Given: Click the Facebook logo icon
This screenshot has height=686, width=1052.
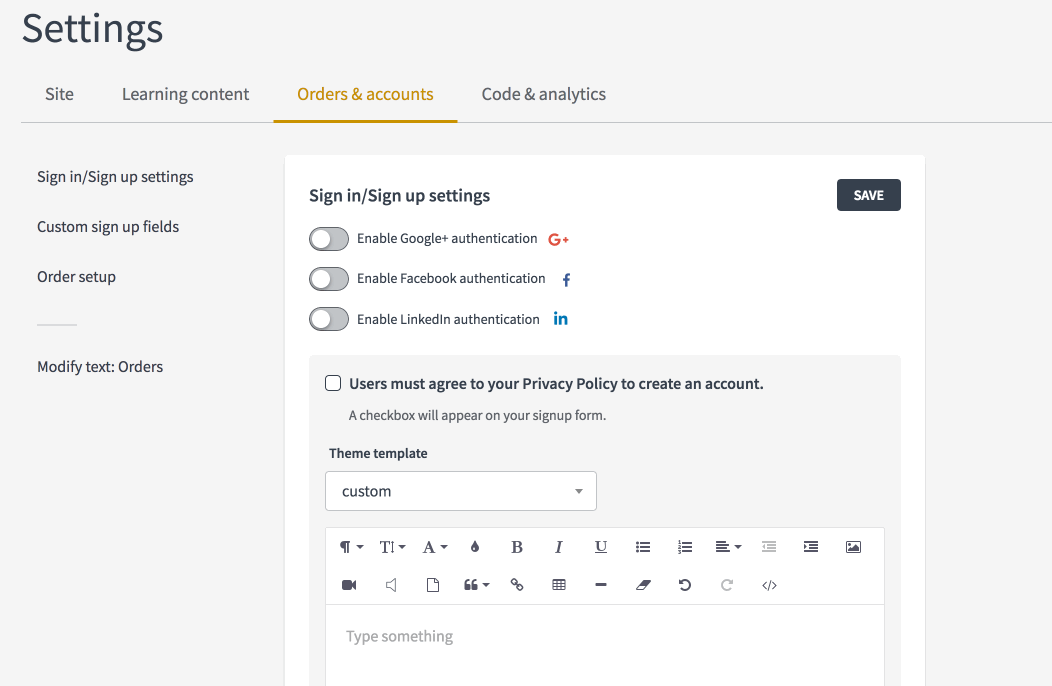Looking at the screenshot, I should [x=566, y=280].
